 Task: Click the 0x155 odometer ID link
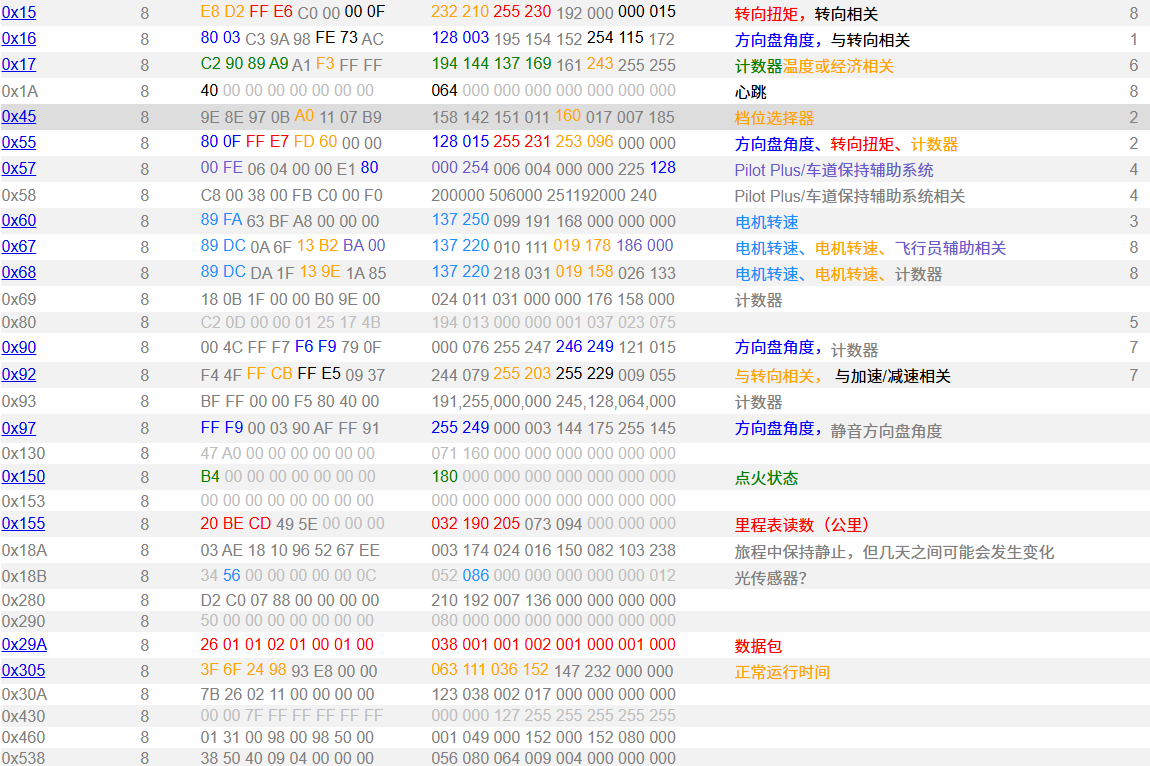click(x=23, y=524)
